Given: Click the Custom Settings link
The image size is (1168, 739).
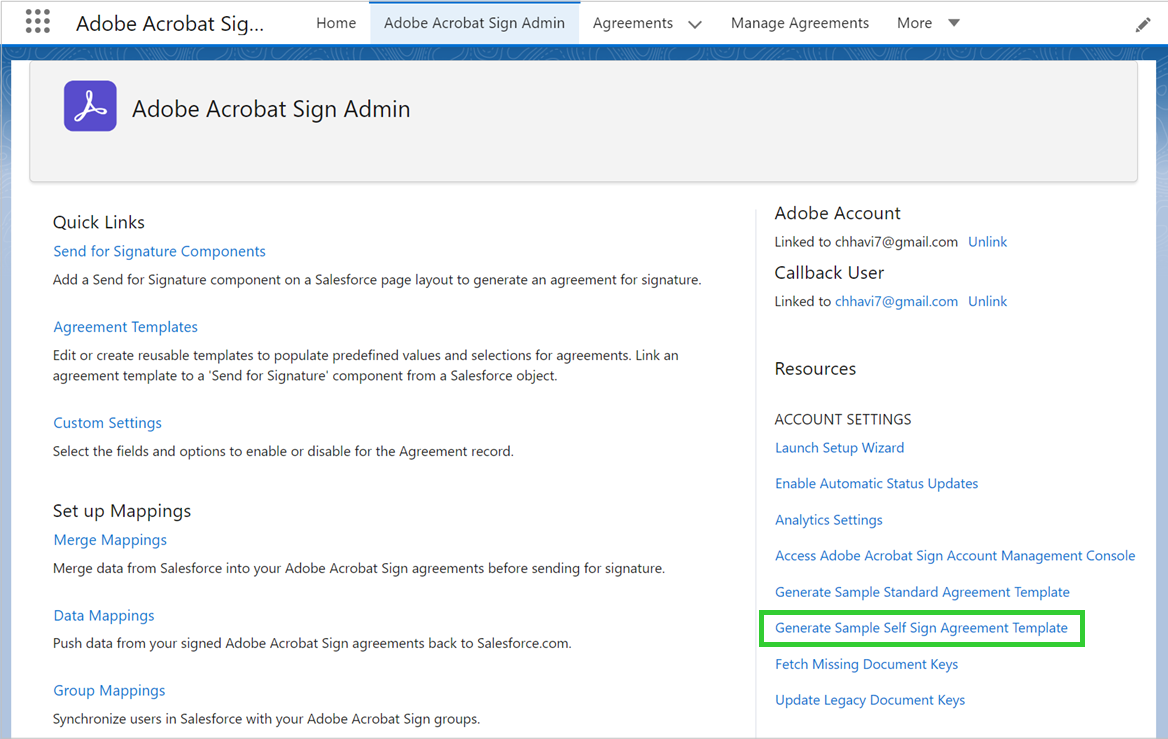Looking at the screenshot, I should pos(107,423).
